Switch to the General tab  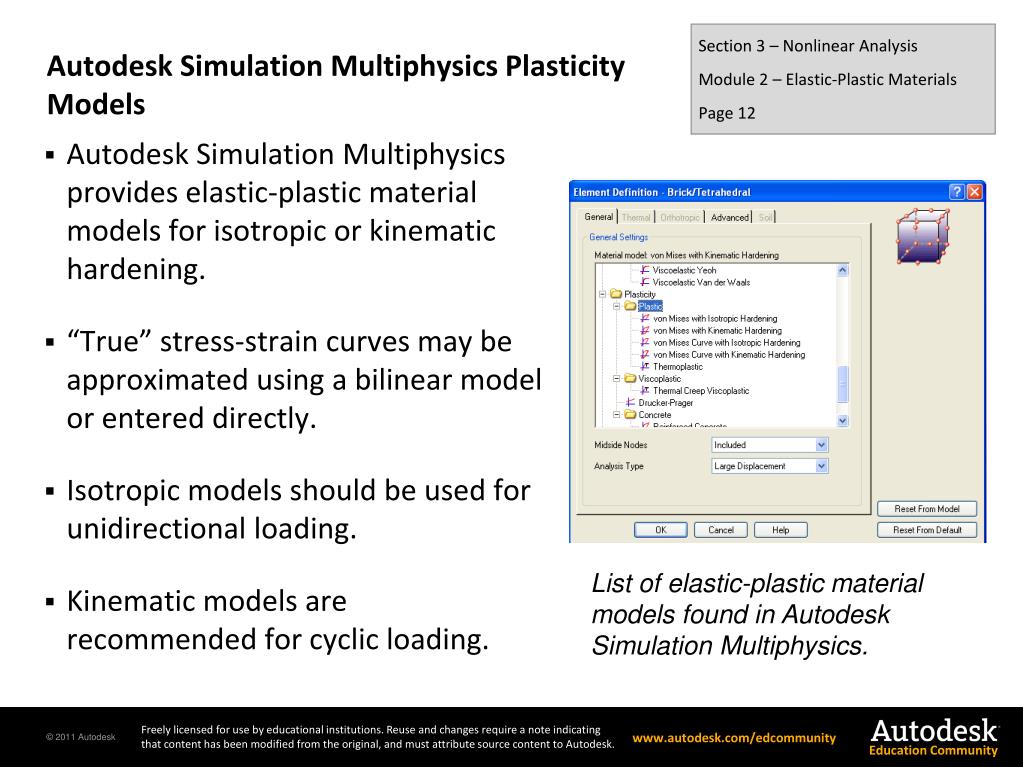(598, 217)
